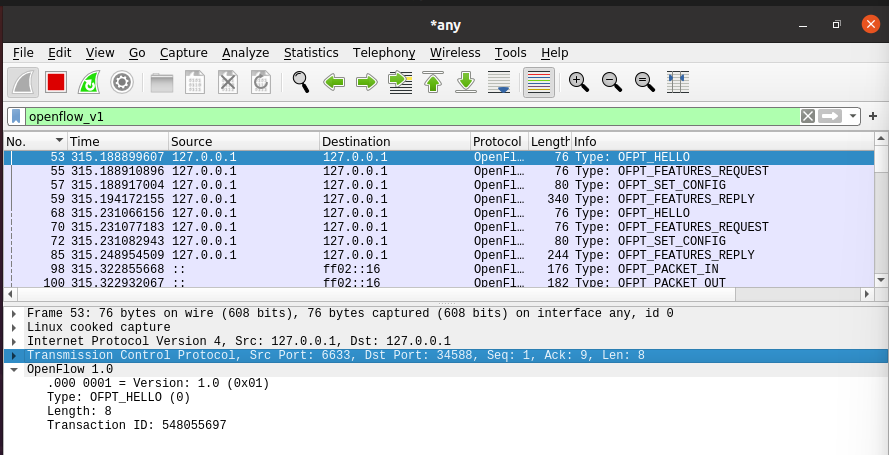This screenshot has height=455, width=889.
Task: Open the filter bookmark icon
Action: coord(16,117)
